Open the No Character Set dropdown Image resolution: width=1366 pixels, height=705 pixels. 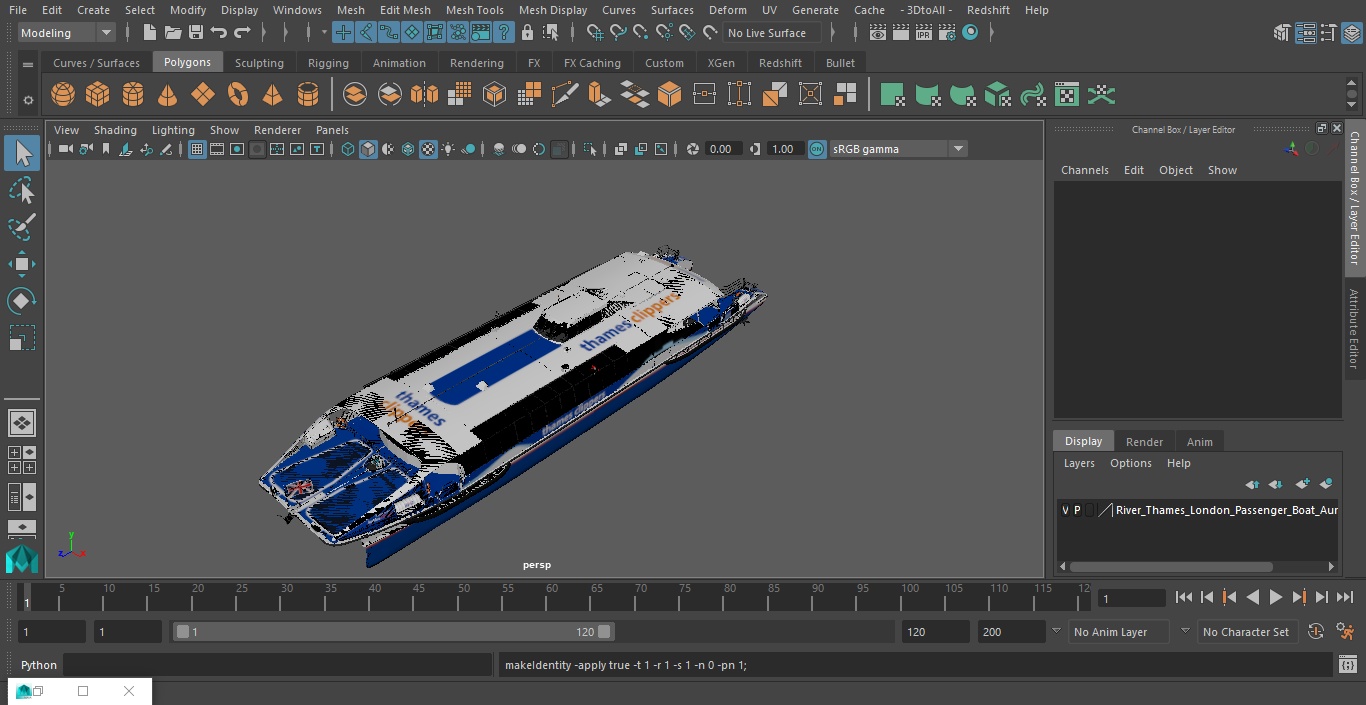(1247, 632)
